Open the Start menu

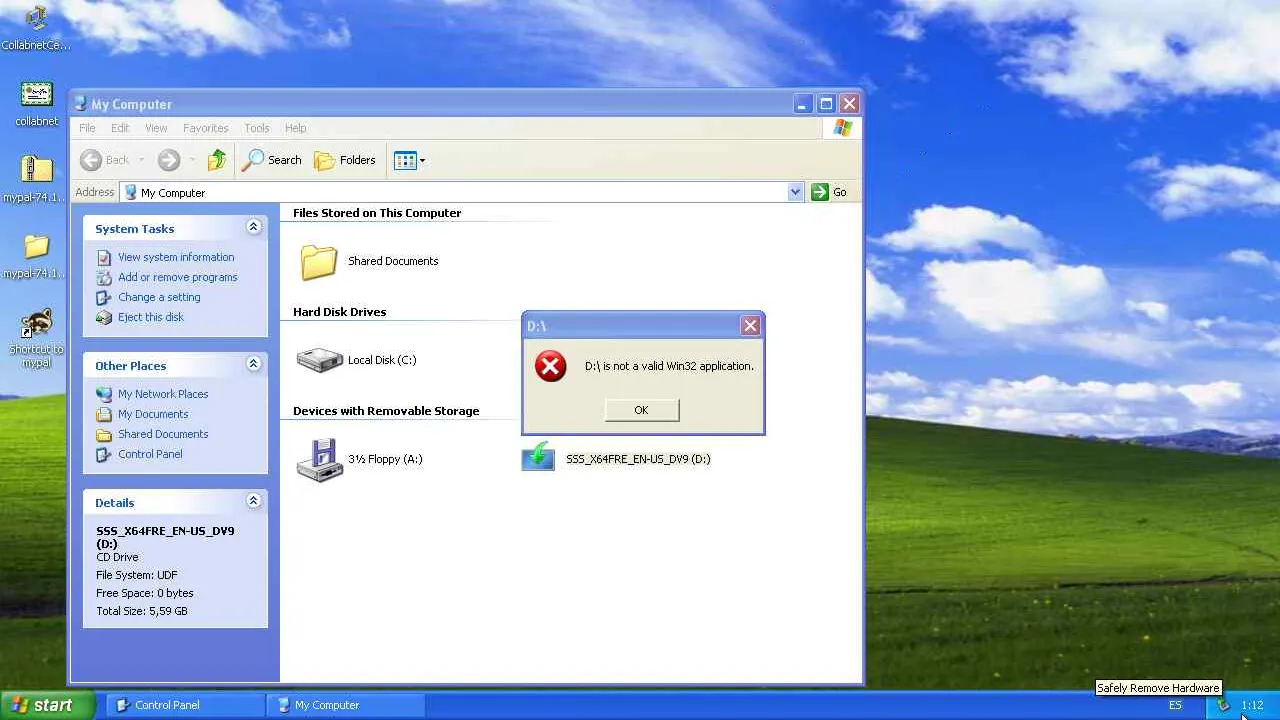pos(48,705)
